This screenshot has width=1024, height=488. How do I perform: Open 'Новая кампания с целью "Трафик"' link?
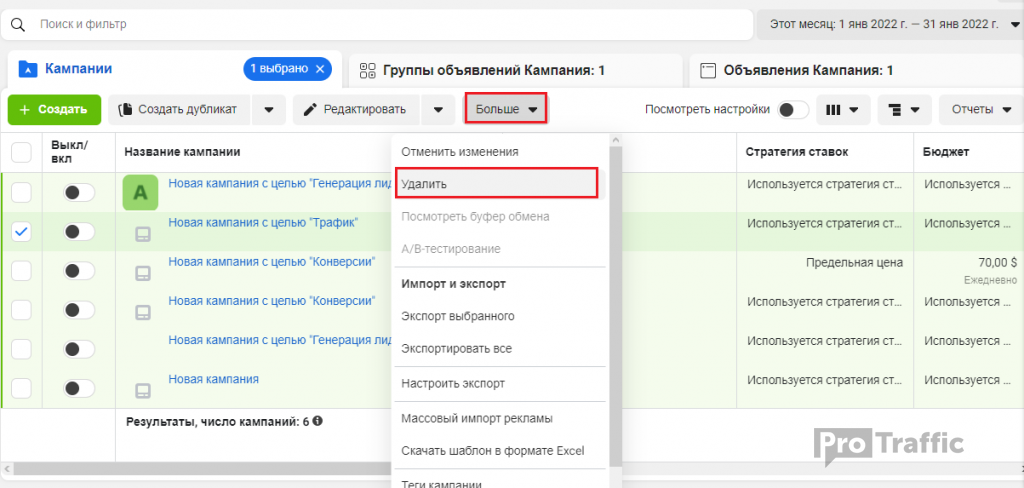coord(263,223)
